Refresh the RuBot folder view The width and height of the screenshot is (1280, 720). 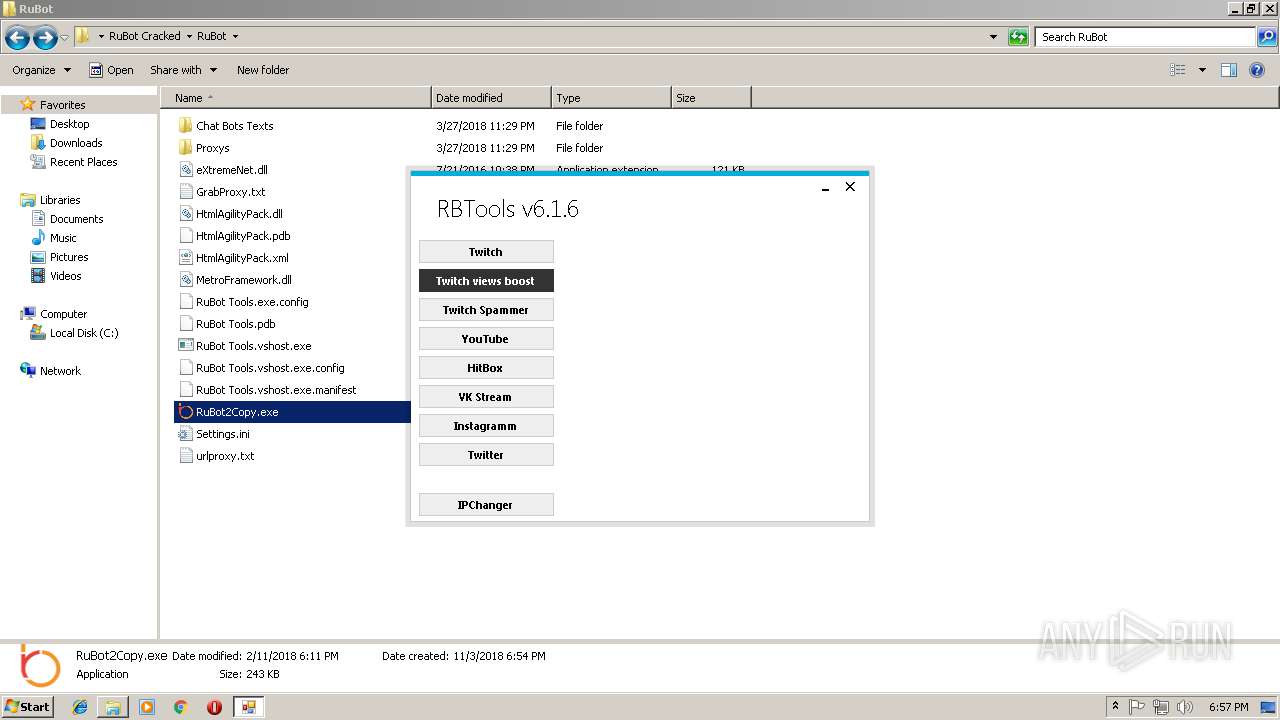click(1018, 37)
